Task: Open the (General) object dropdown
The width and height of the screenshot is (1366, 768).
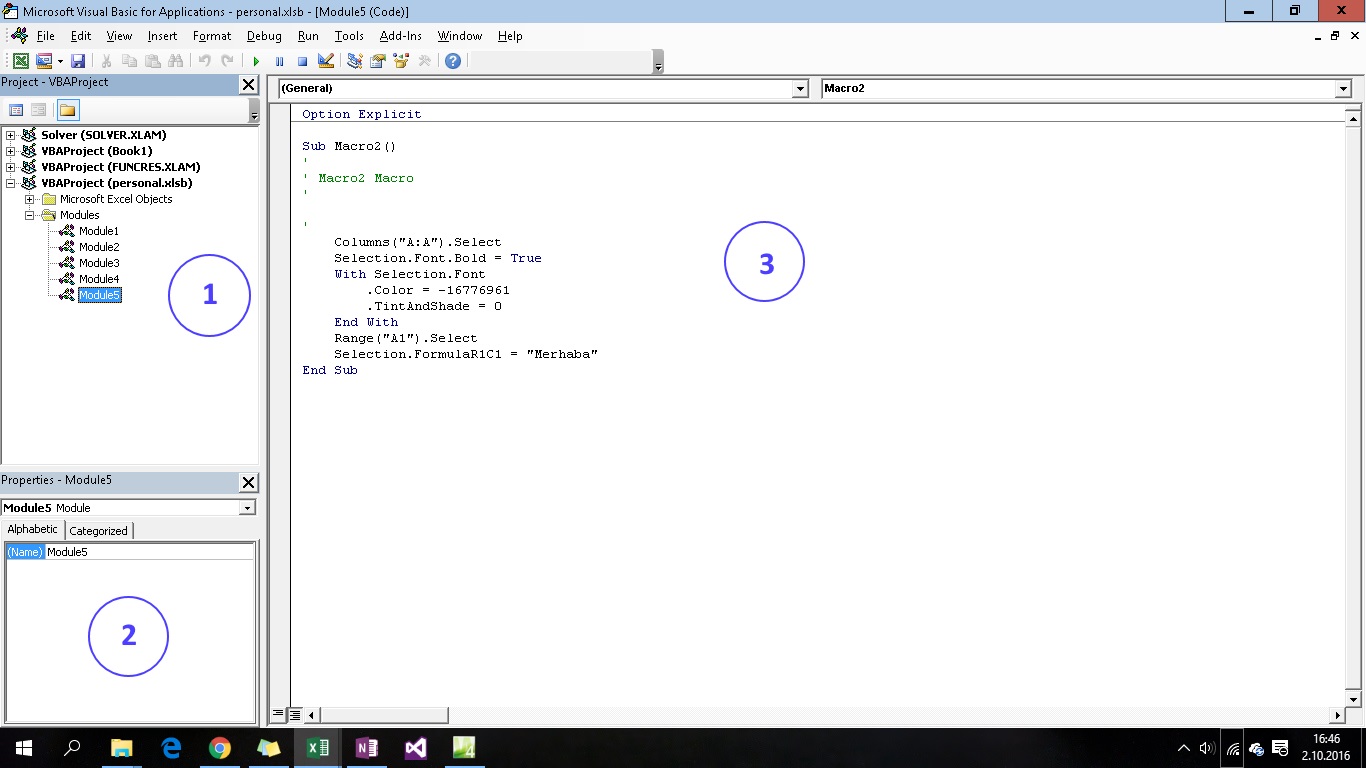Action: click(x=800, y=89)
